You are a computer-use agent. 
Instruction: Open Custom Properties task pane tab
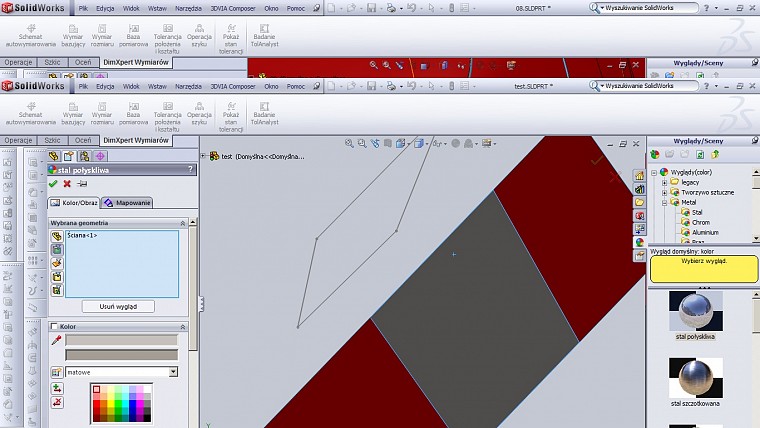coord(639,255)
